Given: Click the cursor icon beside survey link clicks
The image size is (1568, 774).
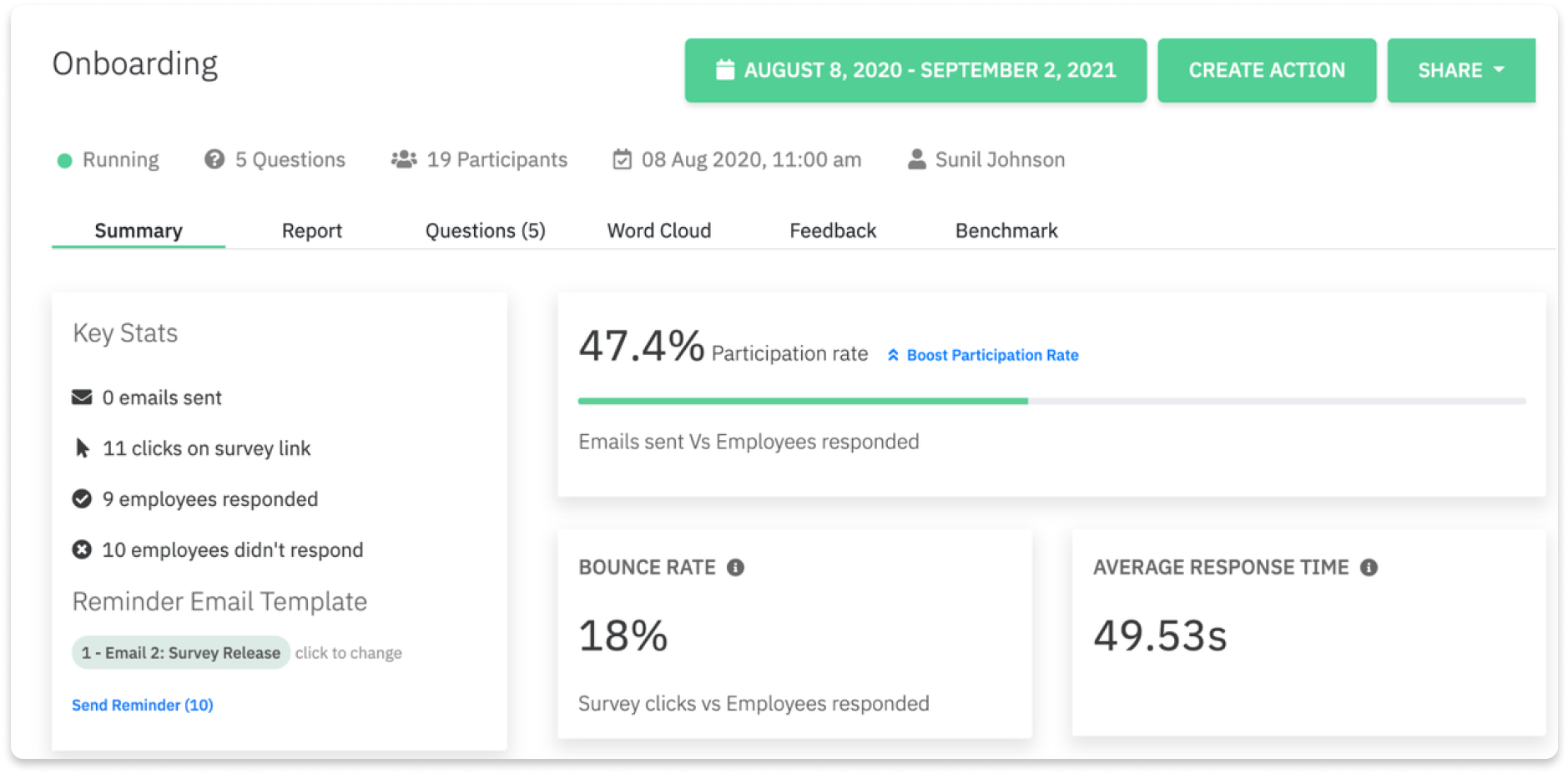Looking at the screenshot, I should tap(82, 448).
